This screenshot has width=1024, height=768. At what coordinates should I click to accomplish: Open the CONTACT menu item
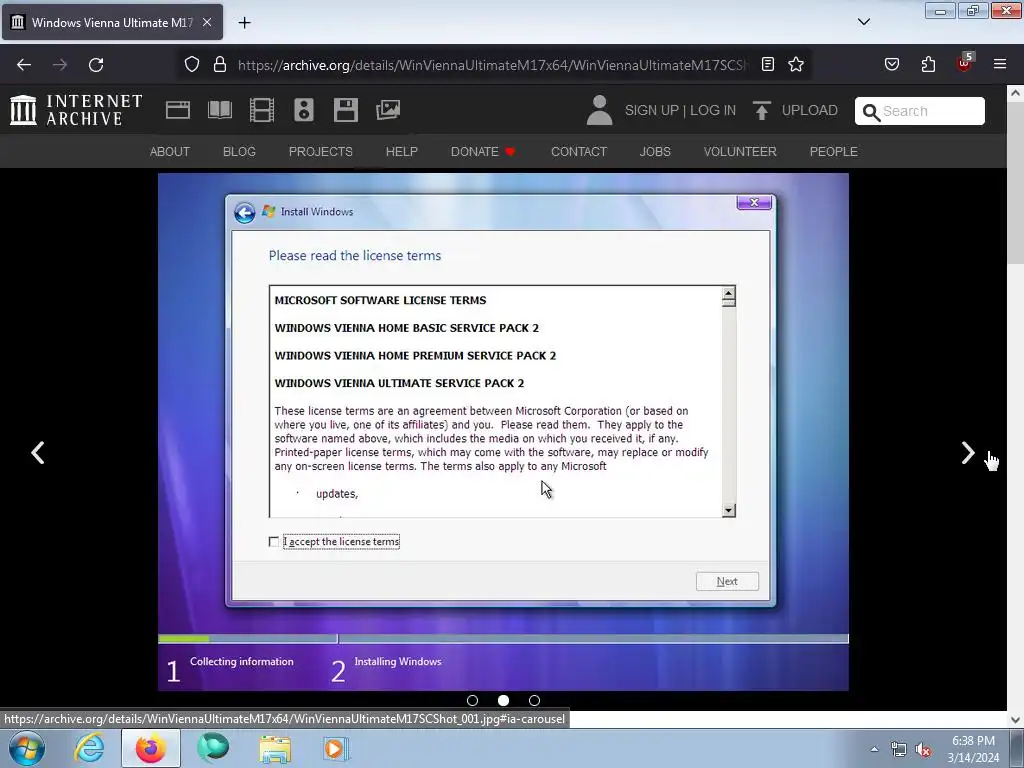(x=579, y=152)
